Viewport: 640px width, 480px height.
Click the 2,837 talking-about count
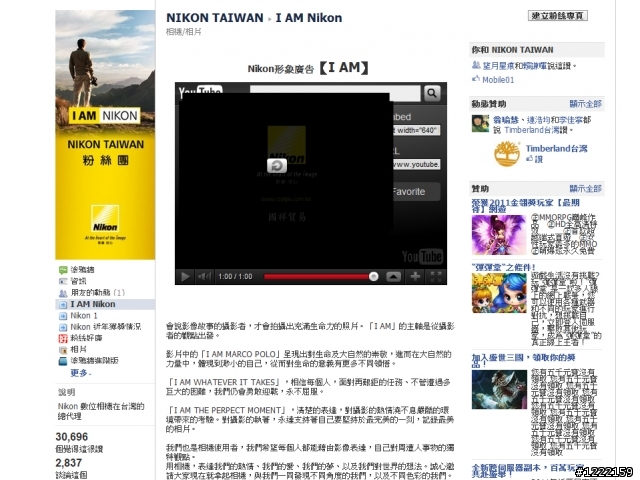click(x=69, y=463)
